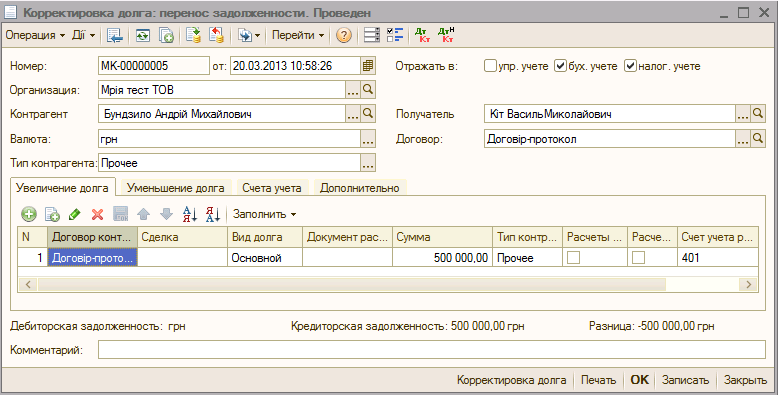Open the Дії dropdown menu
Image resolution: width=778 pixels, height=395 pixels.
tap(83, 35)
